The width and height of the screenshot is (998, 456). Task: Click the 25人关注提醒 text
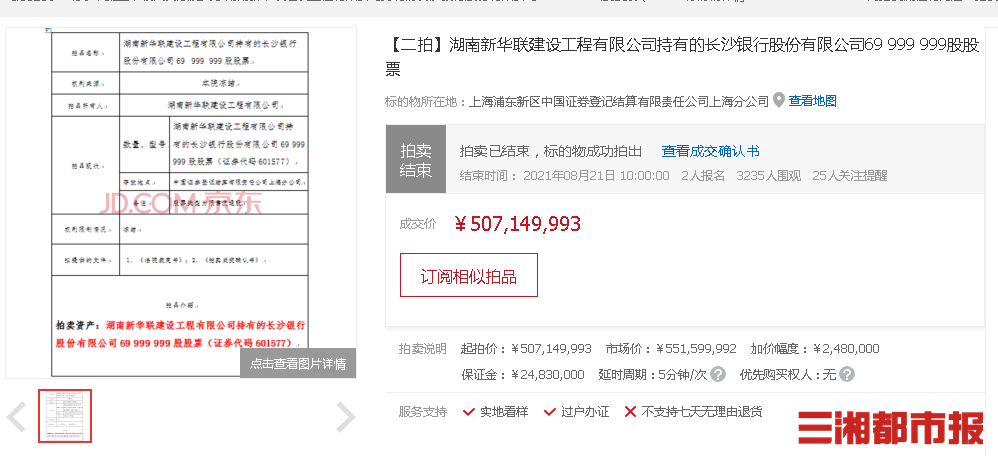coord(850,176)
